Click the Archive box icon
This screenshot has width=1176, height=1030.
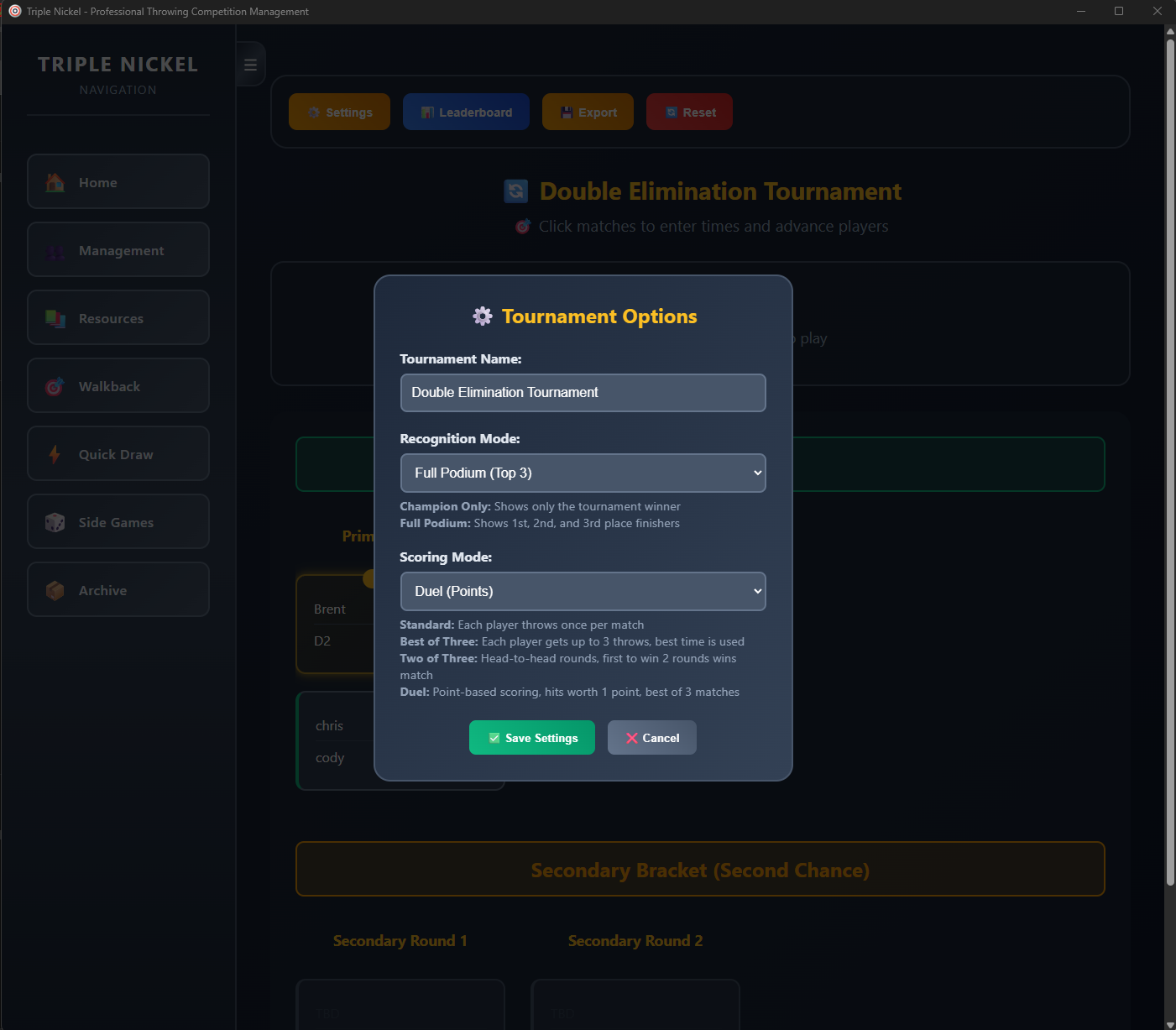tap(55, 591)
